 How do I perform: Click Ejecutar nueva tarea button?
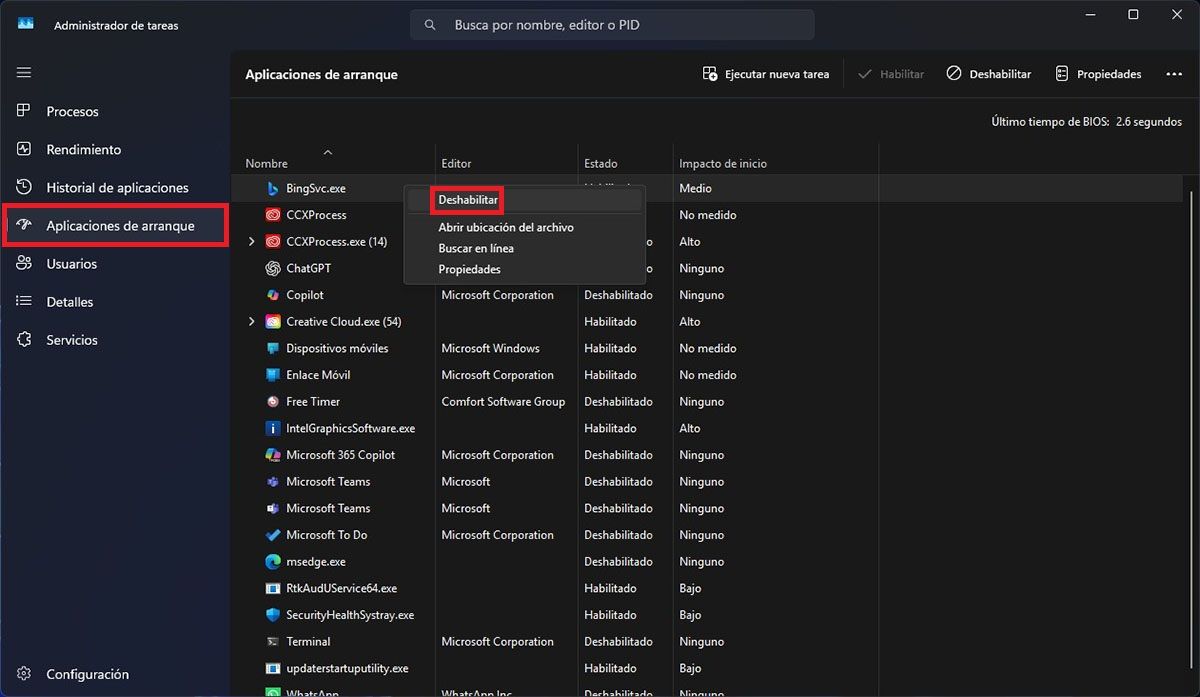[x=766, y=74]
